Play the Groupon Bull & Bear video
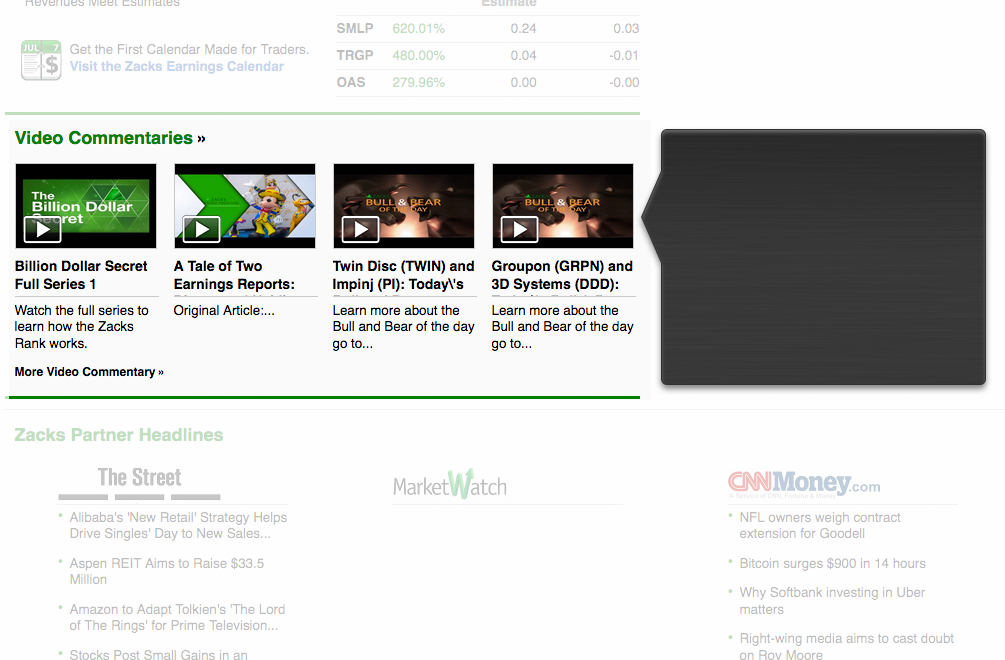The image size is (1005, 660). (x=562, y=206)
